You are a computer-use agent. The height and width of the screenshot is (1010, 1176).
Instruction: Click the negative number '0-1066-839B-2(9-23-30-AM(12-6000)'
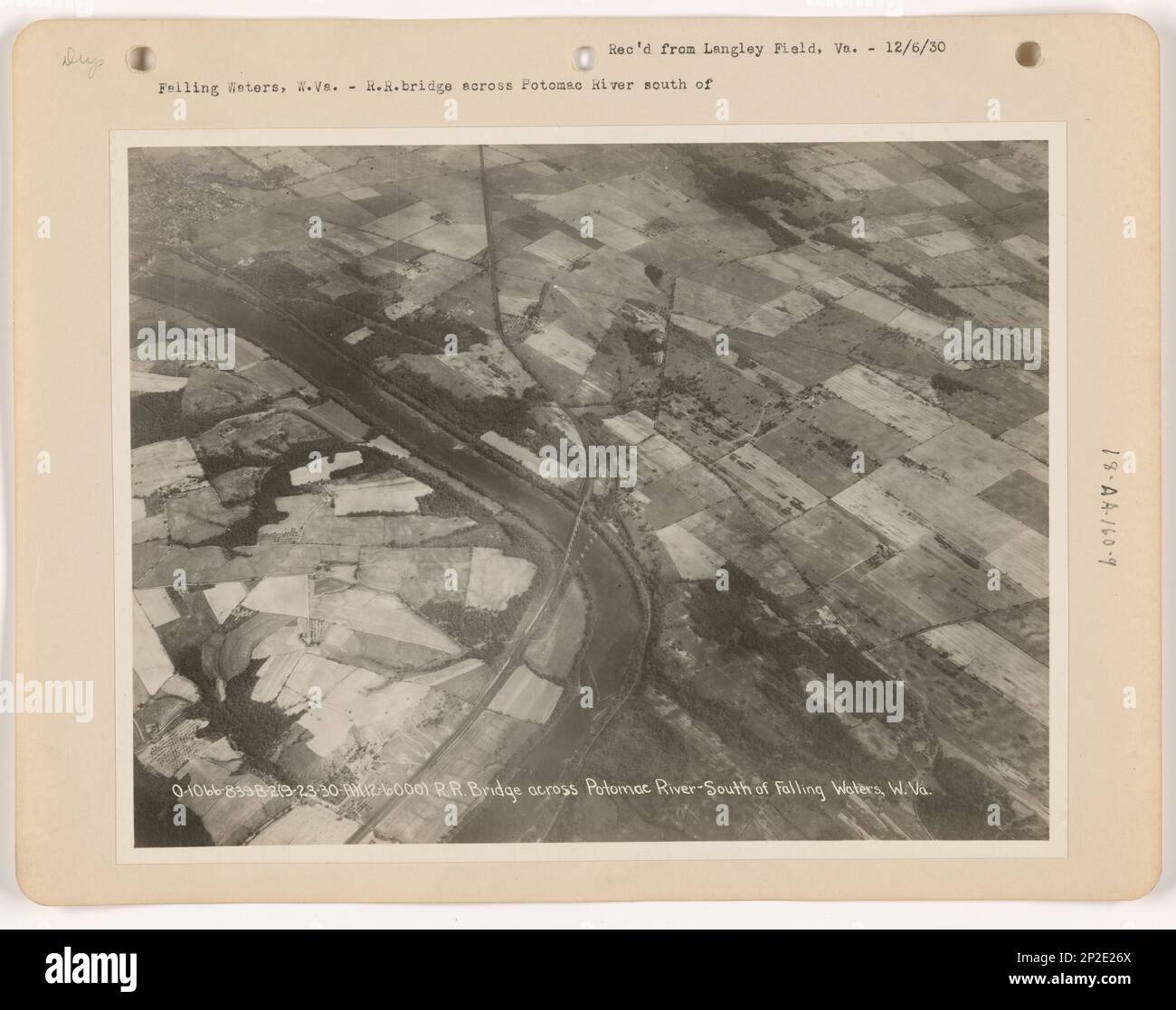(x=302, y=789)
